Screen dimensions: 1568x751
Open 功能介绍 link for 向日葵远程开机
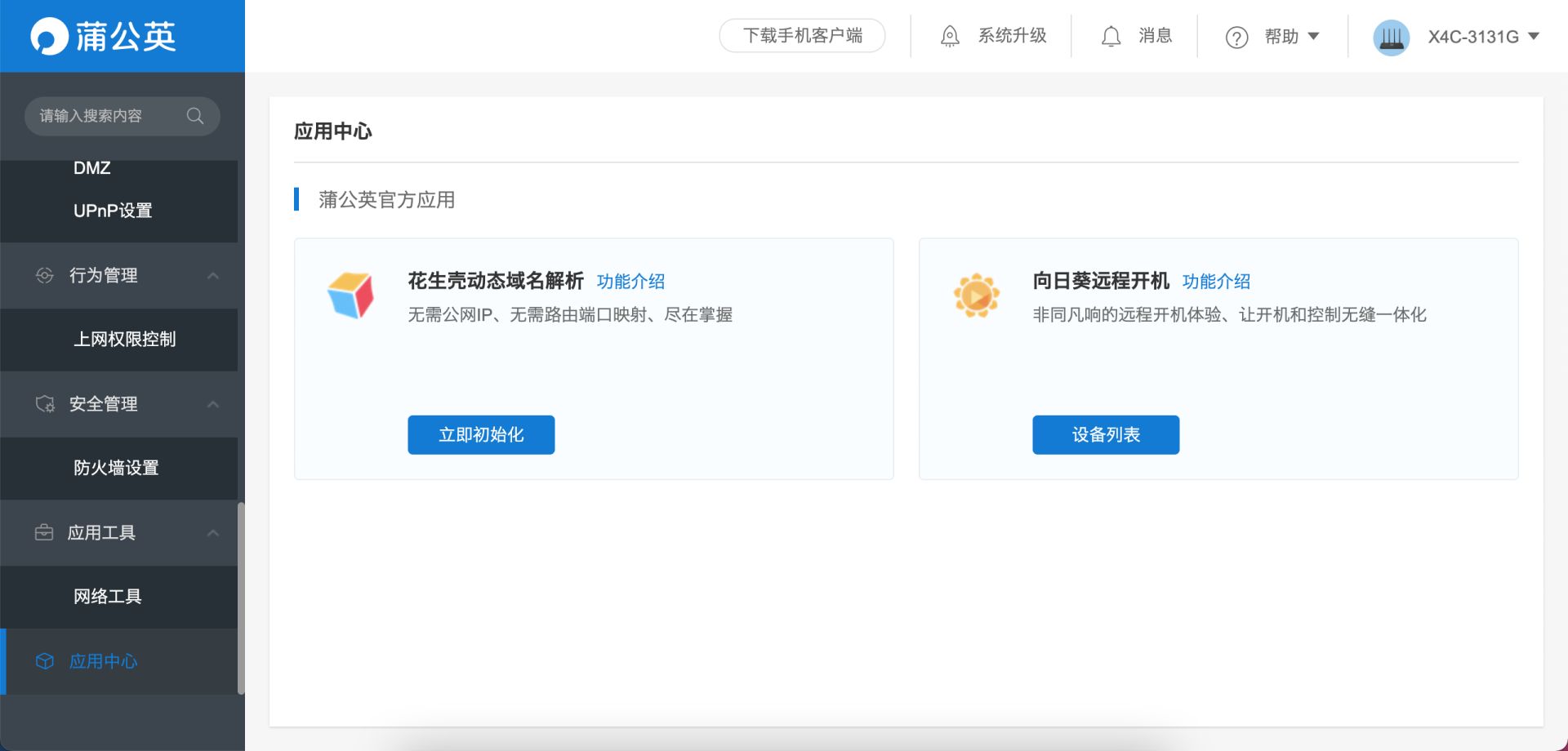click(x=1216, y=282)
